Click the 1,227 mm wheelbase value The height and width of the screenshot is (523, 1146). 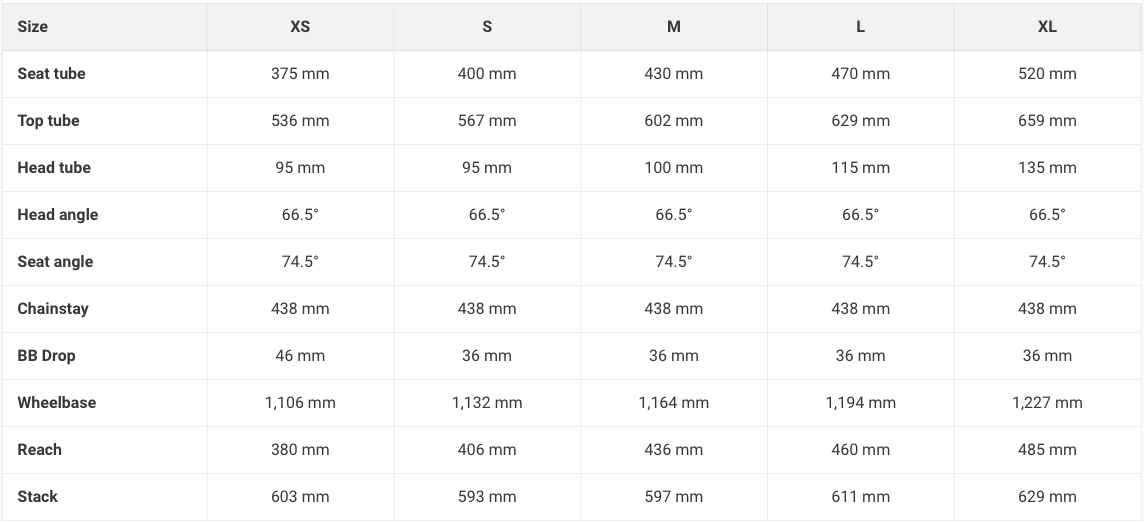click(1047, 403)
